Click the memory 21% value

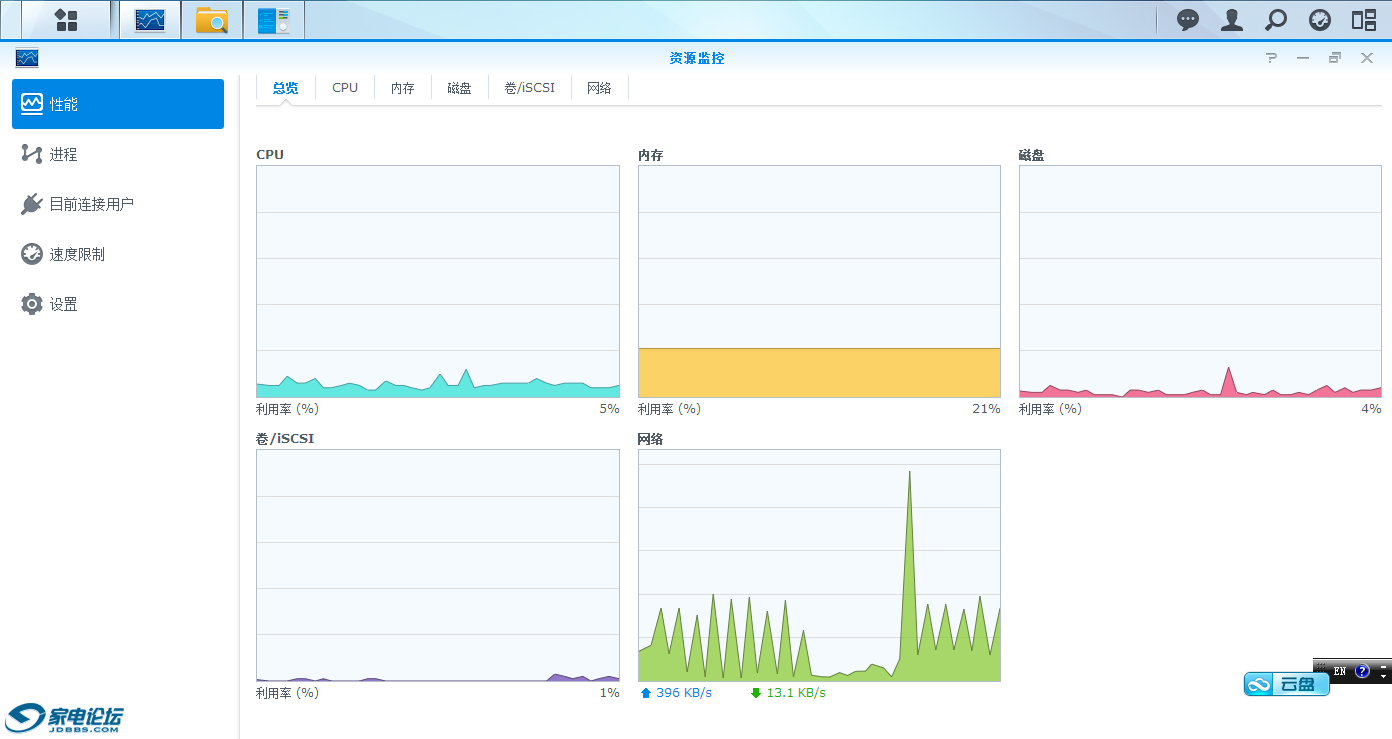(x=985, y=409)
